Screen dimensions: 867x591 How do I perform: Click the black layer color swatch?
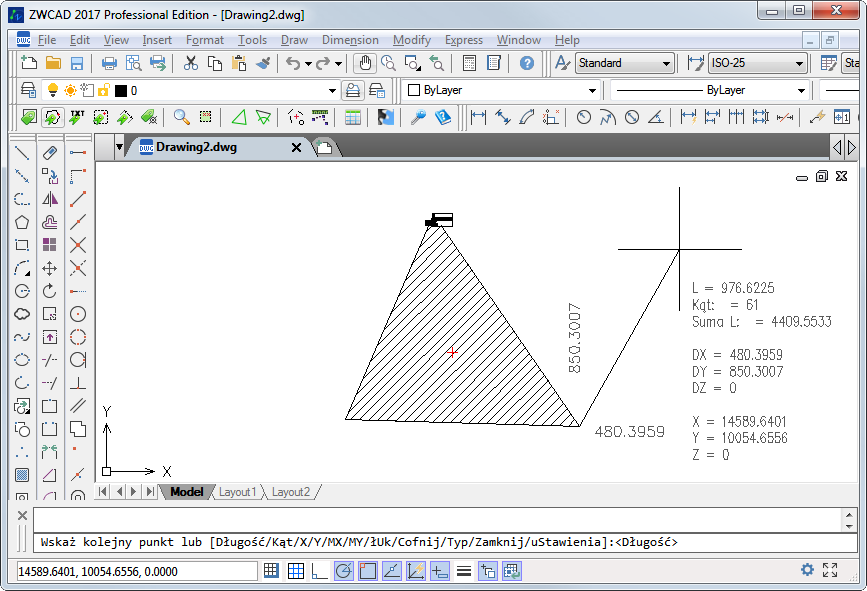click(121, 91)
